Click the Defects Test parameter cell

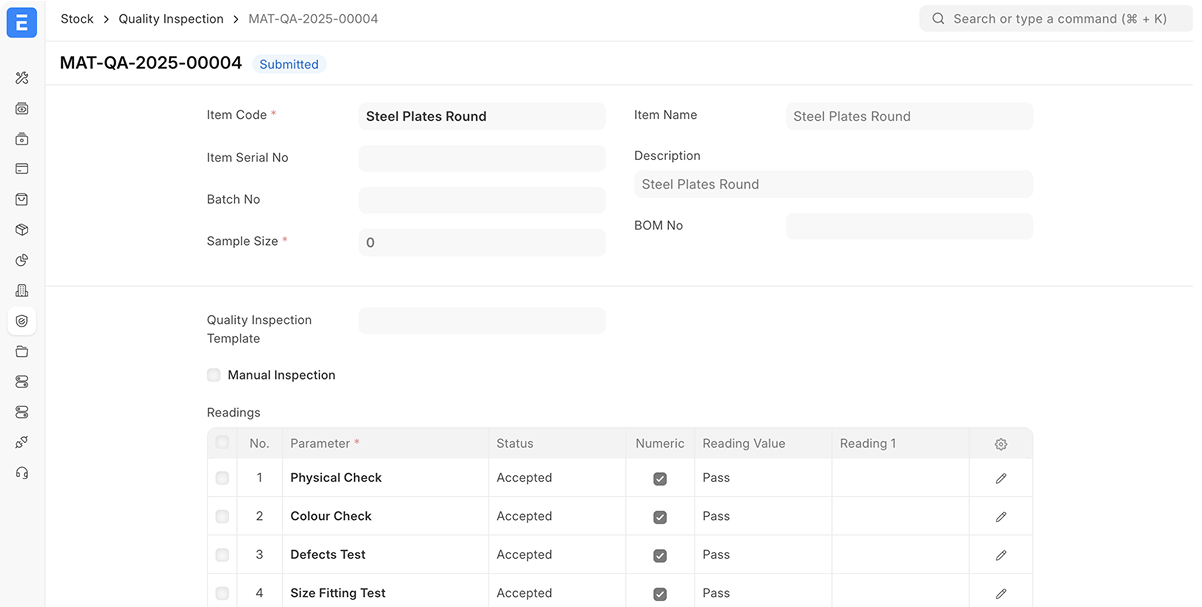pos(385,554)
